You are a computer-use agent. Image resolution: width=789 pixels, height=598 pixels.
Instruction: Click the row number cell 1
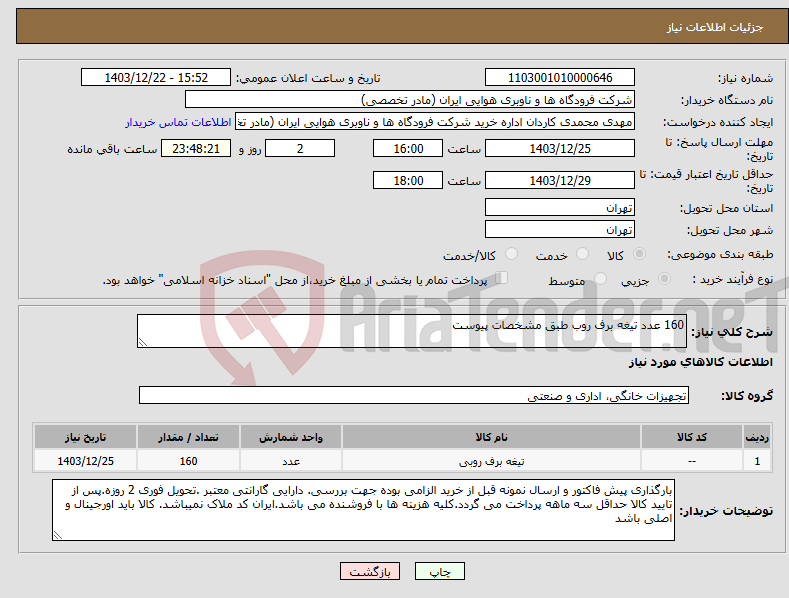point(757,461)
